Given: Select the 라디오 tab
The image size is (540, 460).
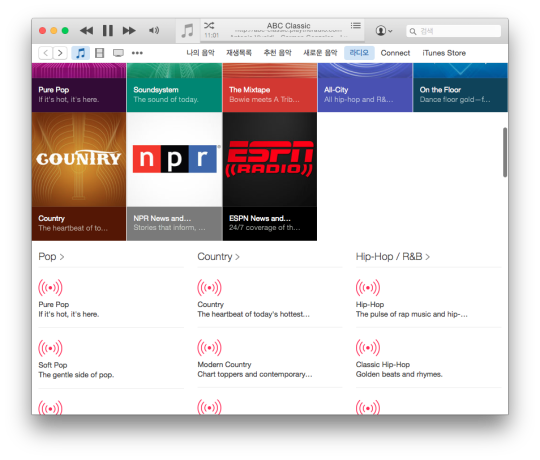Looking at the screenshot, I should [359, 53].
